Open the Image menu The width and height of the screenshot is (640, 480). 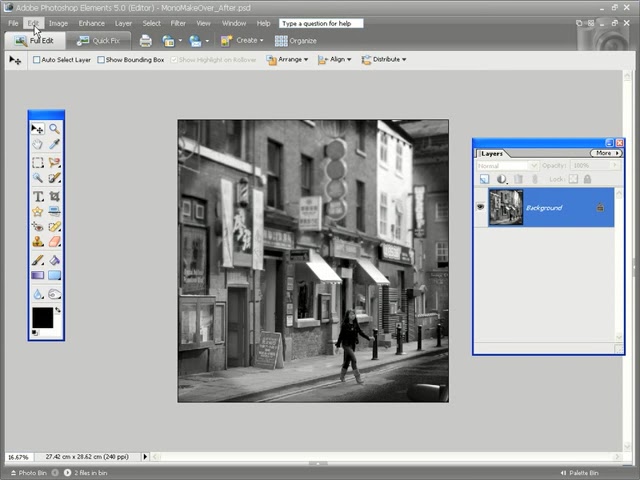click(x=58, y=23)
